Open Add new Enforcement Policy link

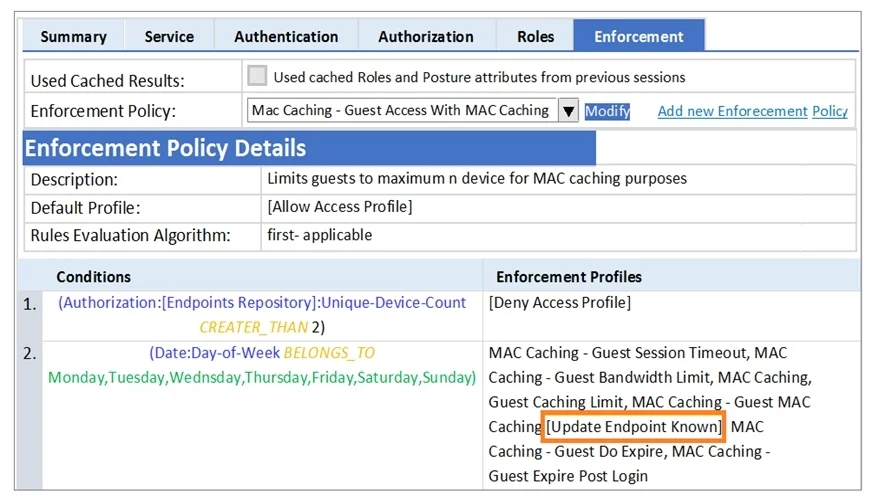coord(752,111)
